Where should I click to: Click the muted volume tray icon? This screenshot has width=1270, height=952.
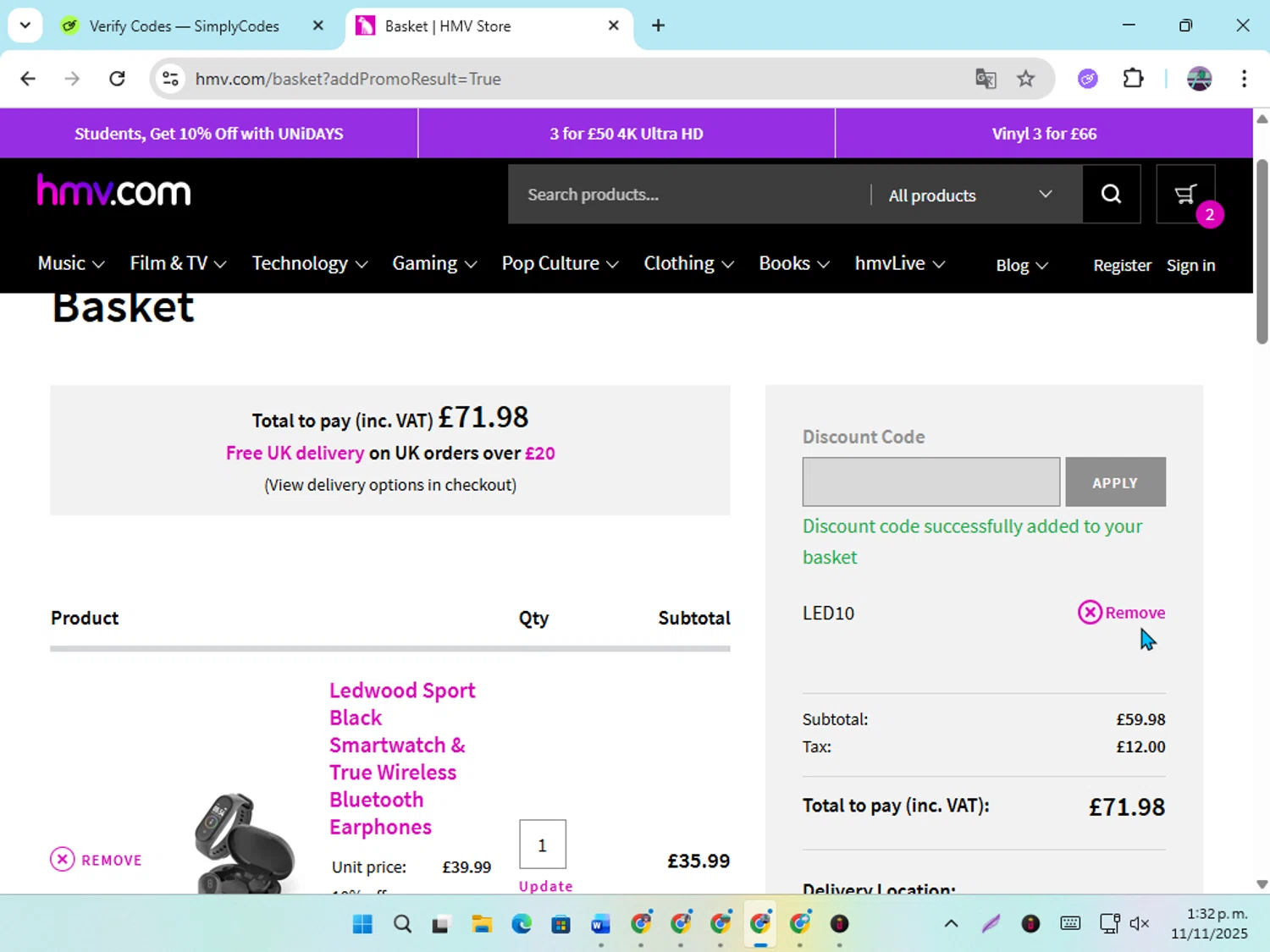tap(1140, 923)
